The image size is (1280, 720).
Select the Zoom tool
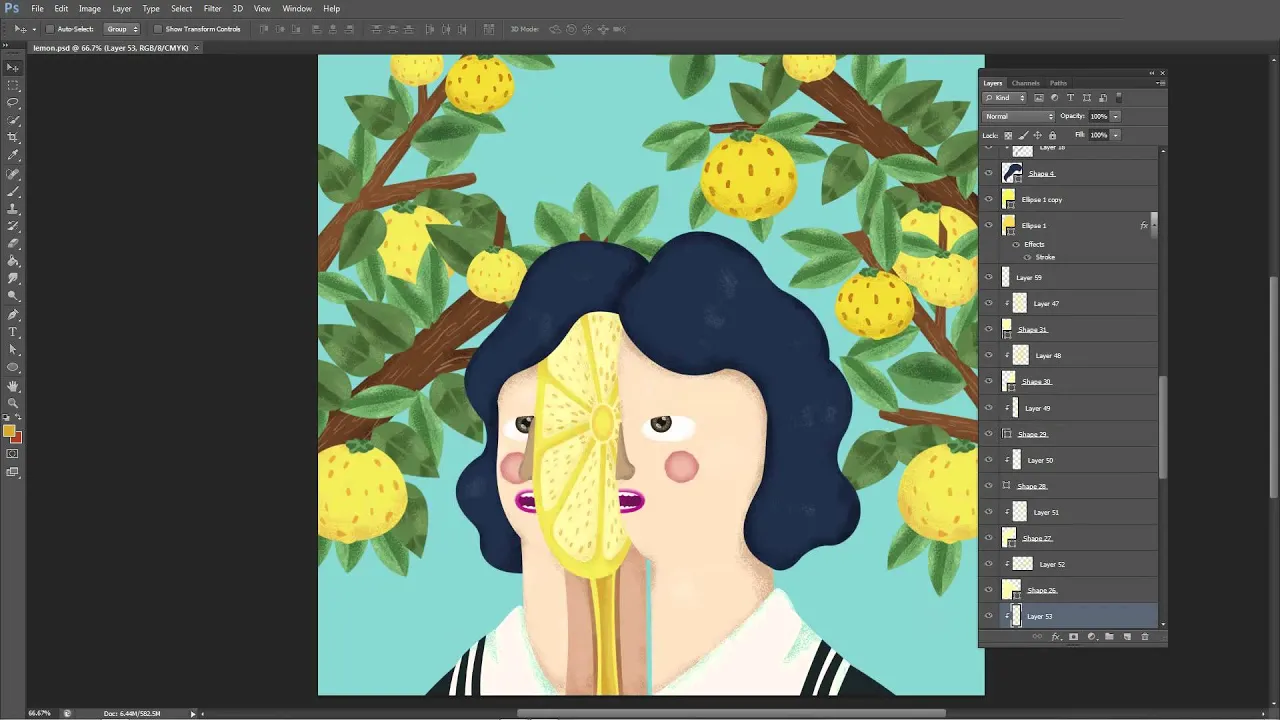(x=13, y=403)
